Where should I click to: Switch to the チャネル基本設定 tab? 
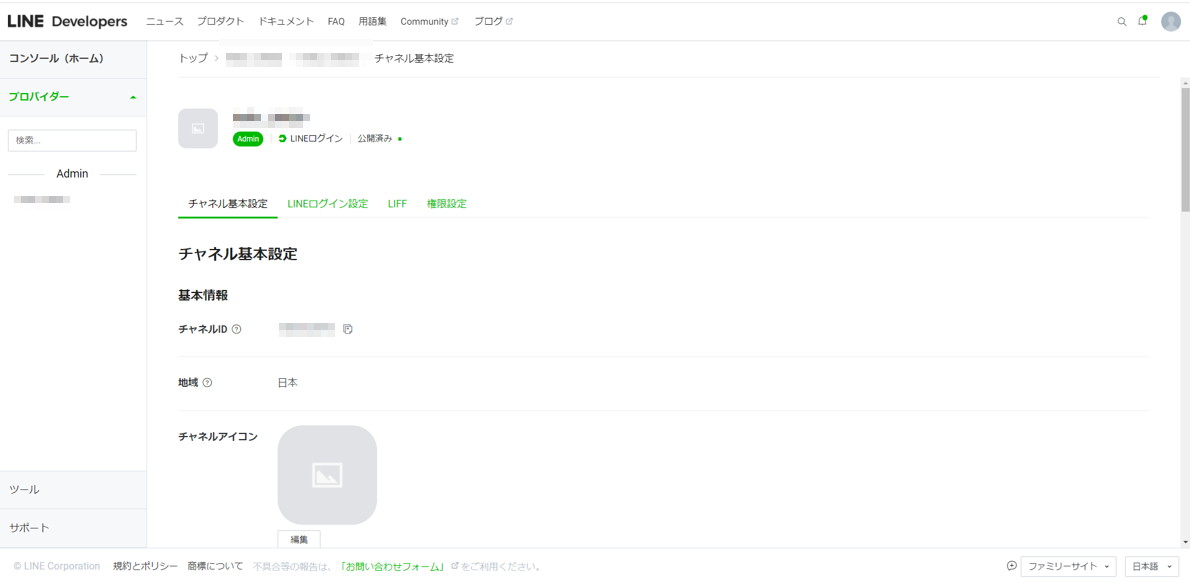[228, 204]
